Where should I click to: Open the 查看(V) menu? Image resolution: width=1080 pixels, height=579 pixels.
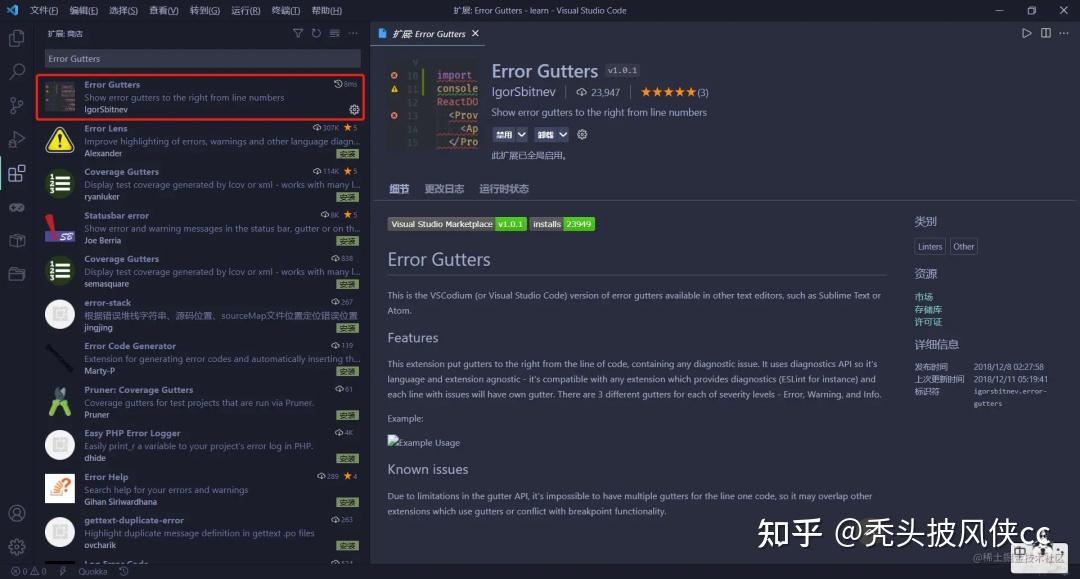click(x=163, y=10)
